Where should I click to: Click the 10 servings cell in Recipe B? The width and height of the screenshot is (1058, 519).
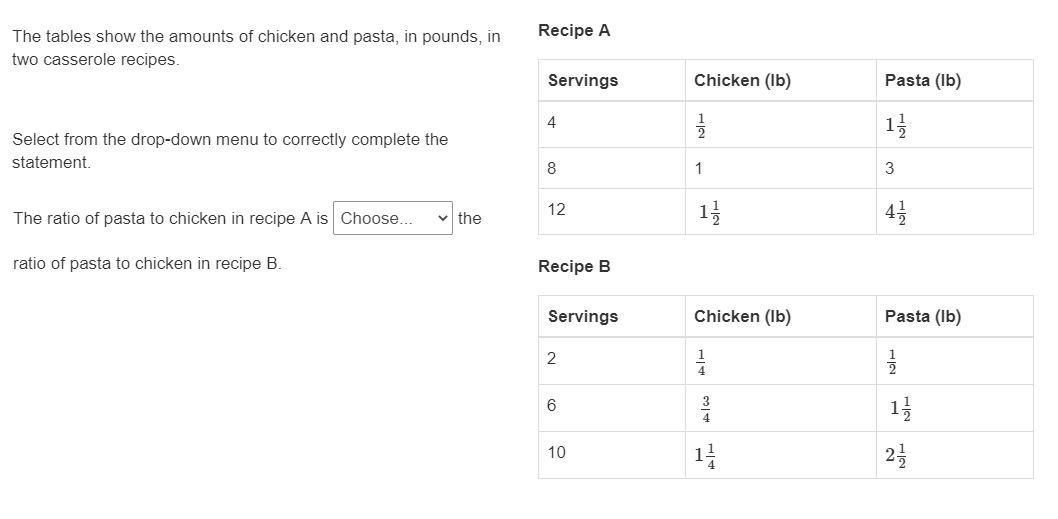point(612,455)
